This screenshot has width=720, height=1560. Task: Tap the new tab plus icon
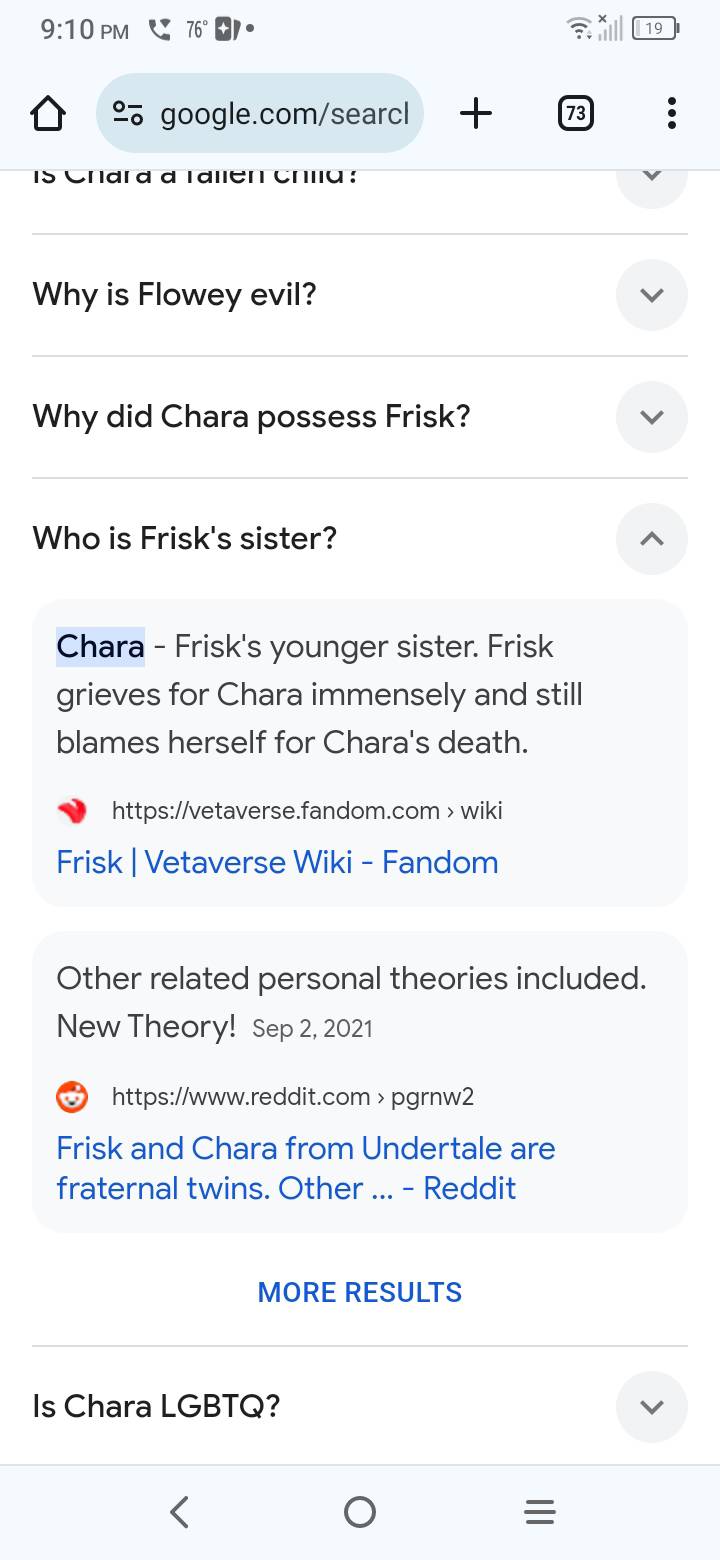(476, 114)
